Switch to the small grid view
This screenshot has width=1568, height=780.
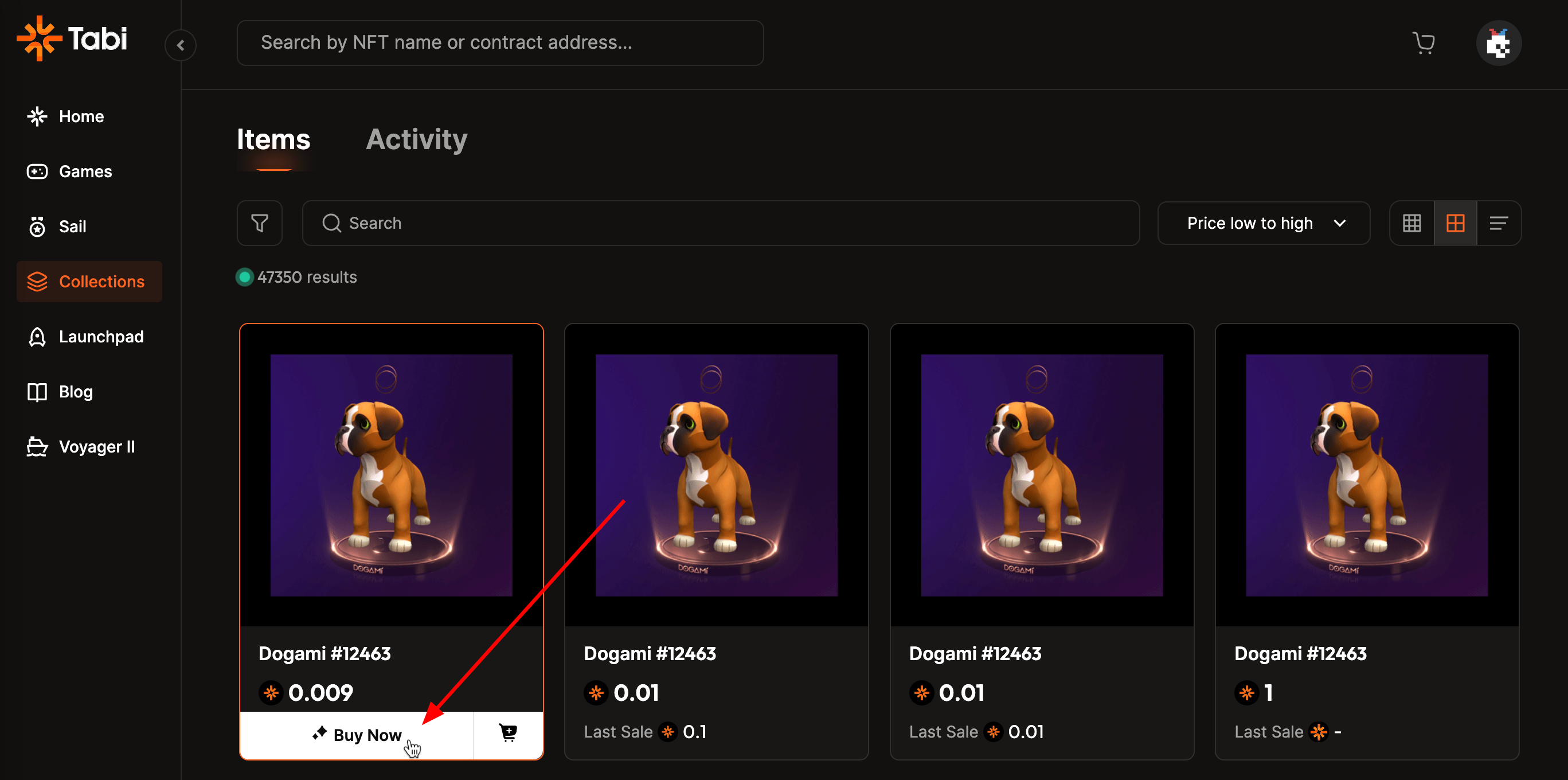click(1411, 224)
